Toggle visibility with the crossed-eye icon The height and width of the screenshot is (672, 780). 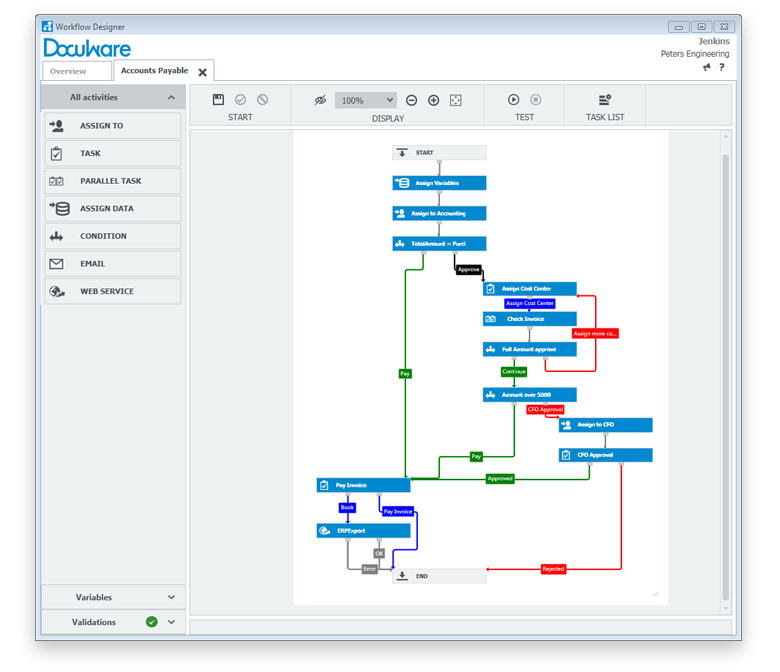tap(320, 100)
